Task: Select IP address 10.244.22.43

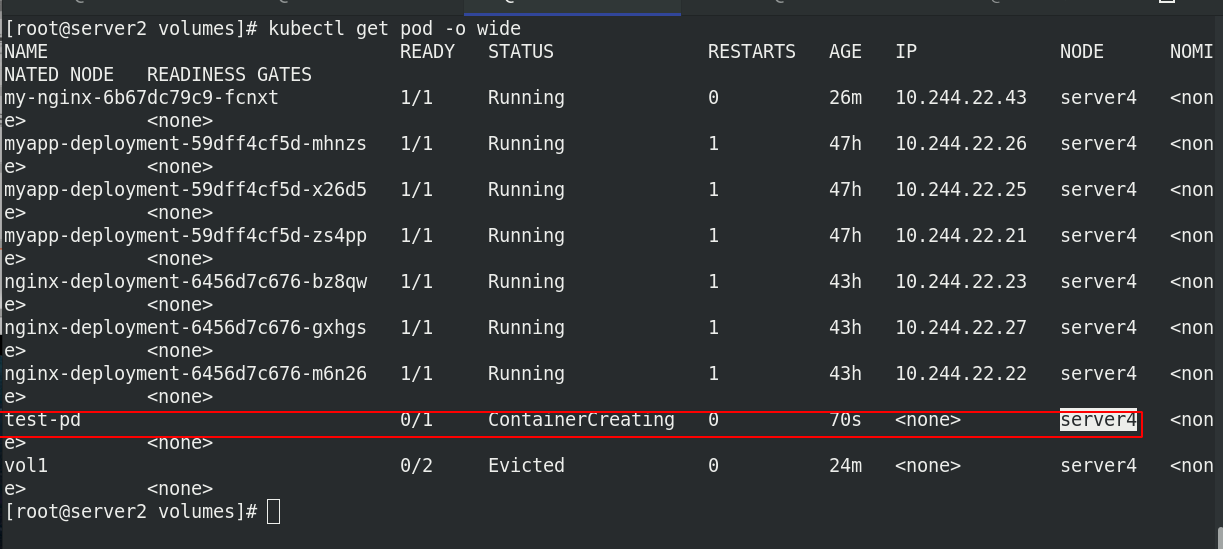Action: coord(961,98)
